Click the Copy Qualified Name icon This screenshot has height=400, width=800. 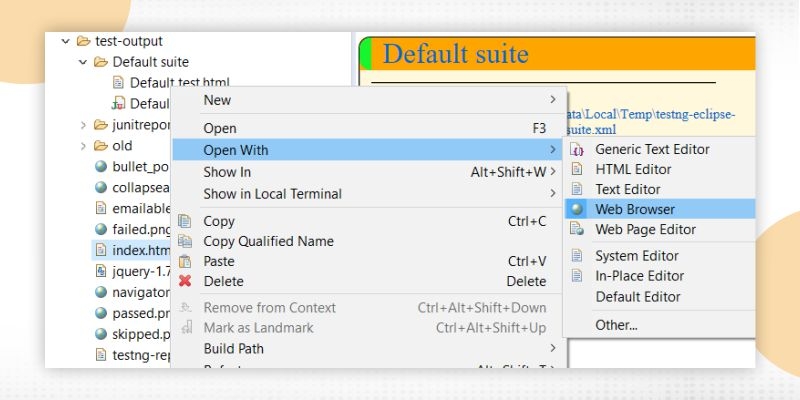[x=184, y=241]
